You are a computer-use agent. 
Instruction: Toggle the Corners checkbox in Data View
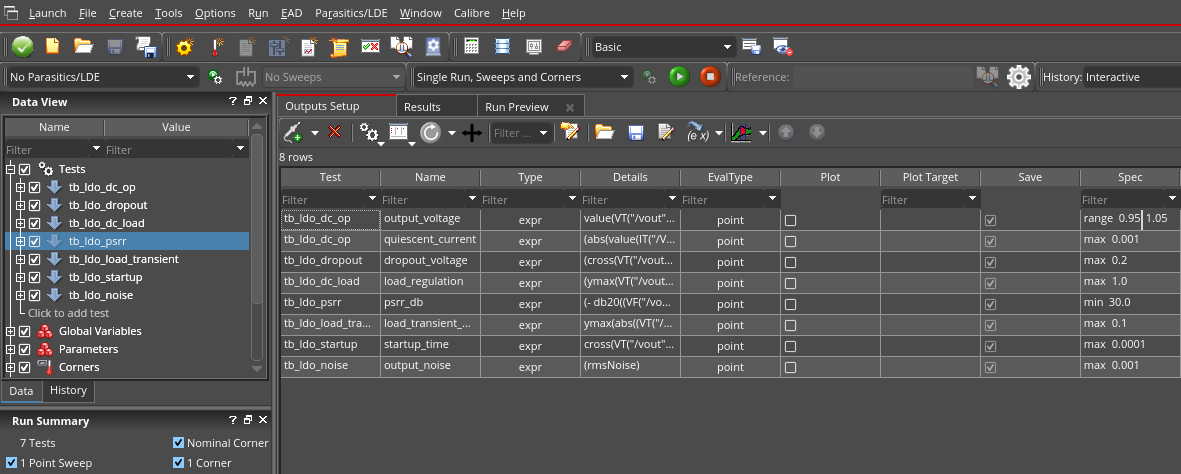24,368
